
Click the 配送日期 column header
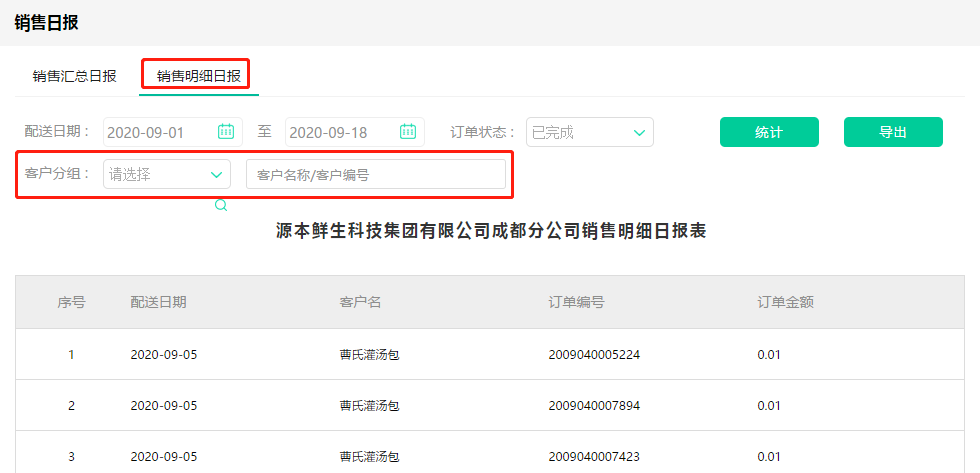coord(158,302)
